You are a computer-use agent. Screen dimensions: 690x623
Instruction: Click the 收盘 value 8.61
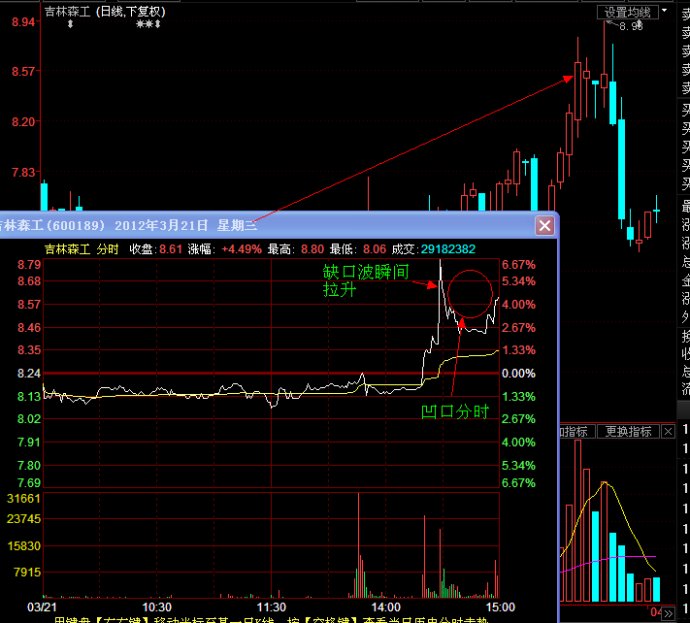[171, 249]
